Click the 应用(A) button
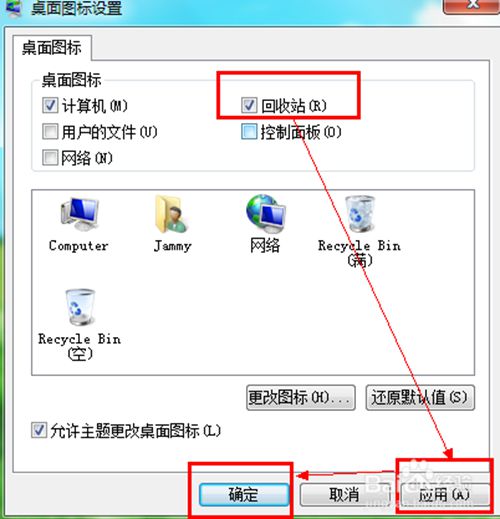Viewport: 500px width, 519px height. (x=445, y=494)
